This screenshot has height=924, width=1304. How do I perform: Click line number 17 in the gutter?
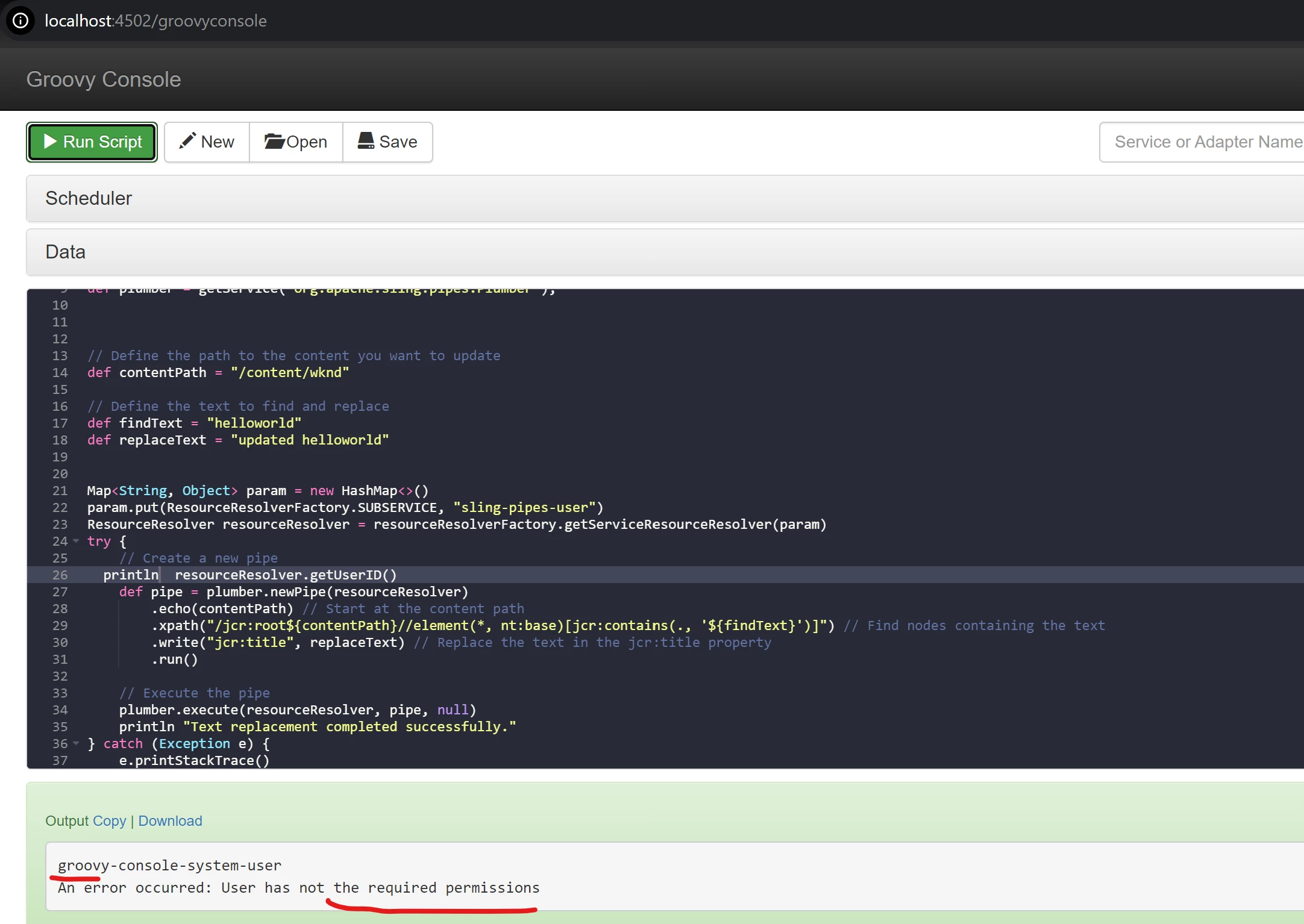(x=60, y=423)
